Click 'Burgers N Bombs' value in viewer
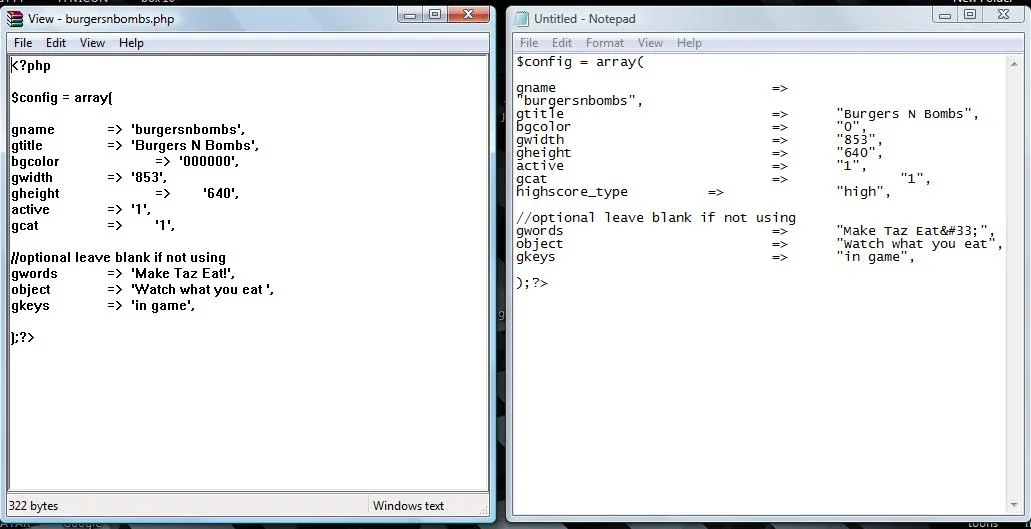 pyautogui.click(x=195, y=145)
